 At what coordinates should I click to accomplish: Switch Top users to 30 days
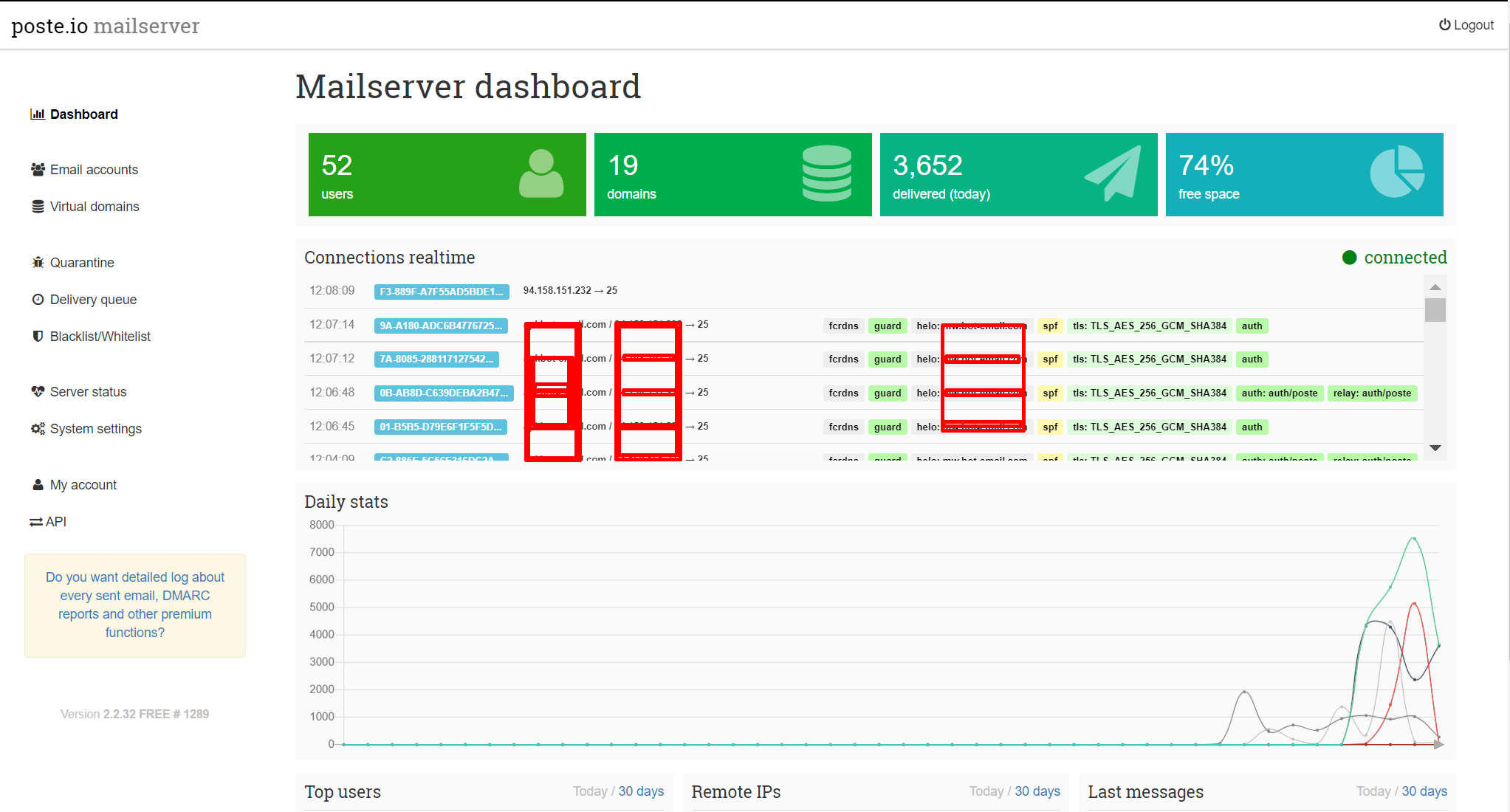[x=640, y=791]
